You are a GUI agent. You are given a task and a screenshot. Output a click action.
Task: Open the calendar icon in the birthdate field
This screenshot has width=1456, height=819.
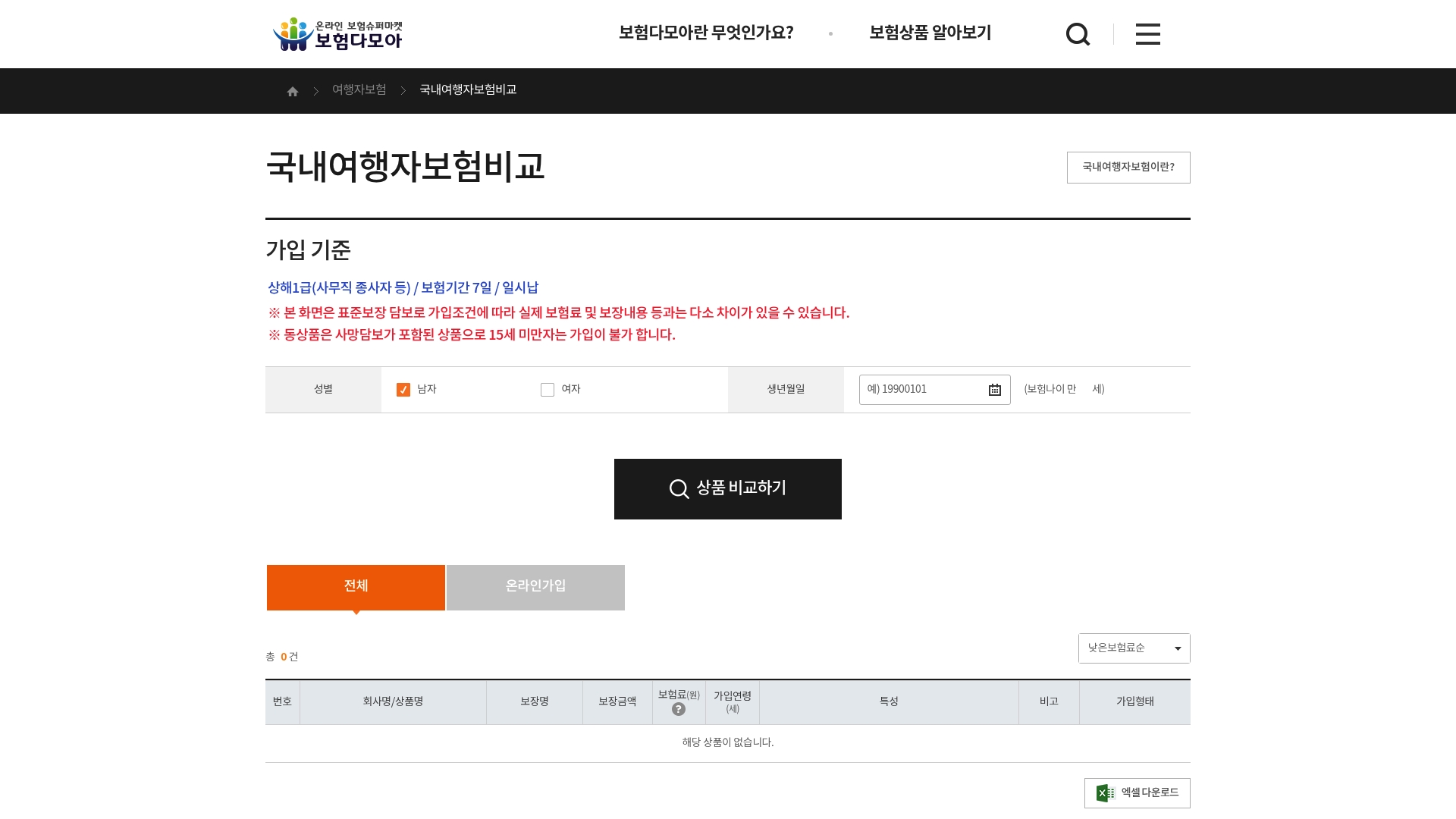(994, 389)
